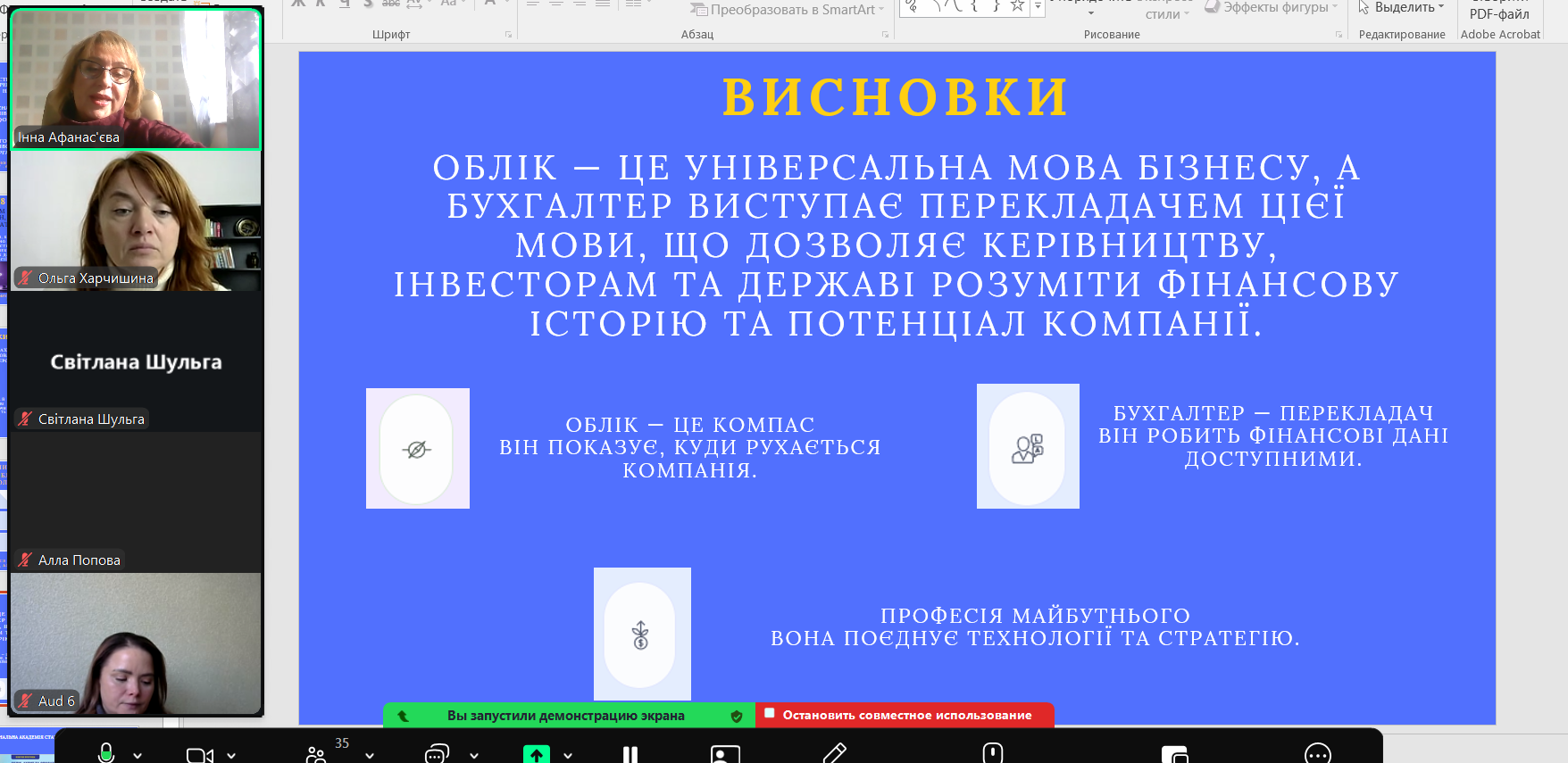This screenshot has width=1568, height=763.
Task: Click the shield icon on sharing banner
Action: [737, 716]
